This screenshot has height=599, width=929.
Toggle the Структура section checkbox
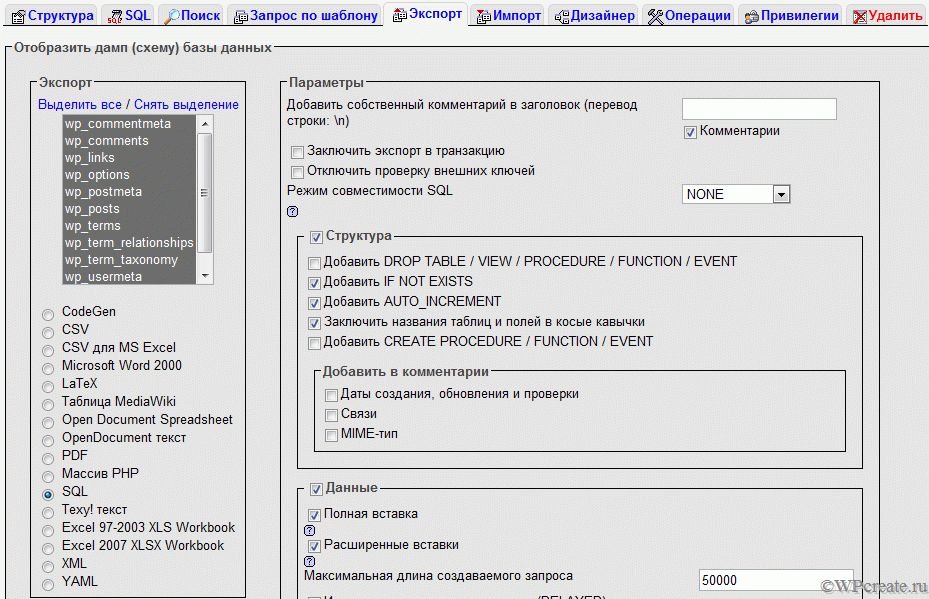316,238
